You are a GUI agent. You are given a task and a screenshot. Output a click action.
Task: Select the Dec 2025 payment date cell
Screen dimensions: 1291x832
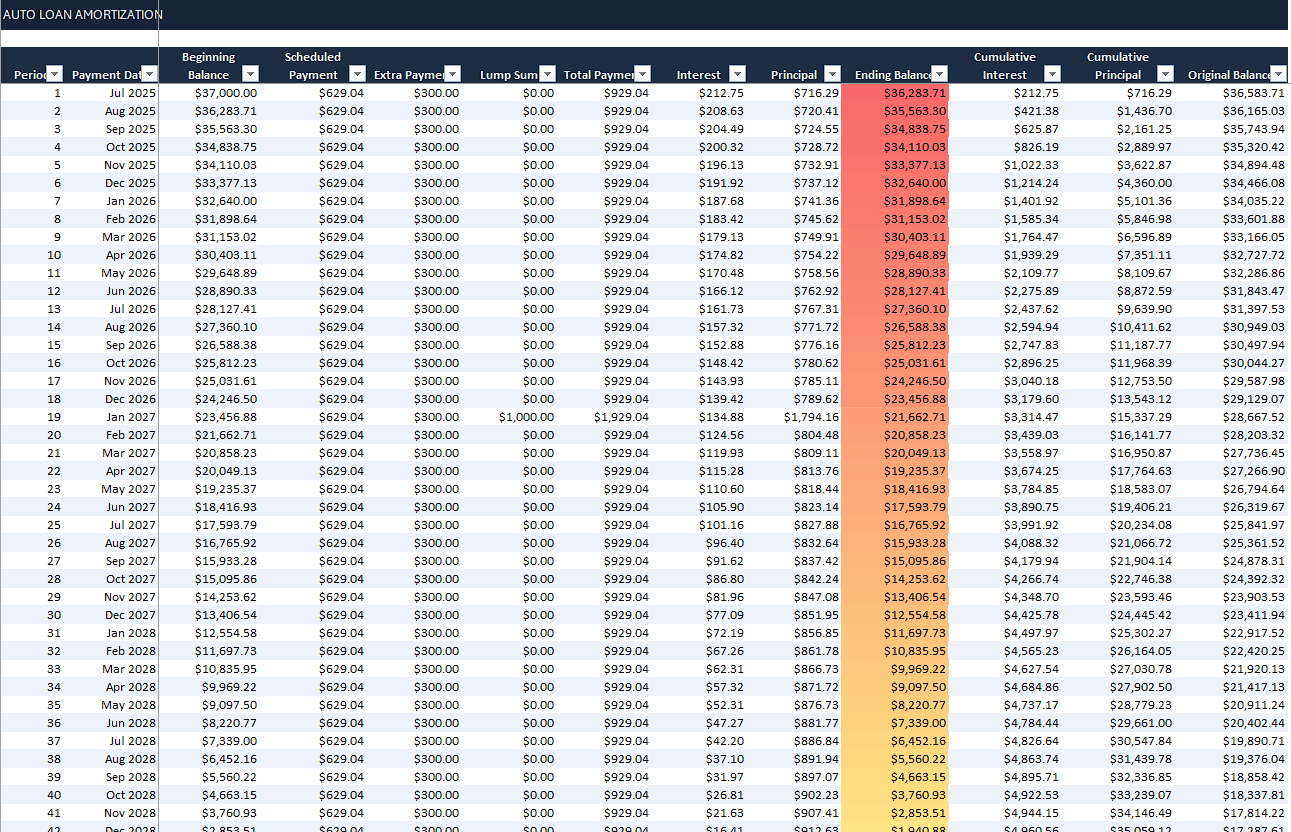click(111, 183)
